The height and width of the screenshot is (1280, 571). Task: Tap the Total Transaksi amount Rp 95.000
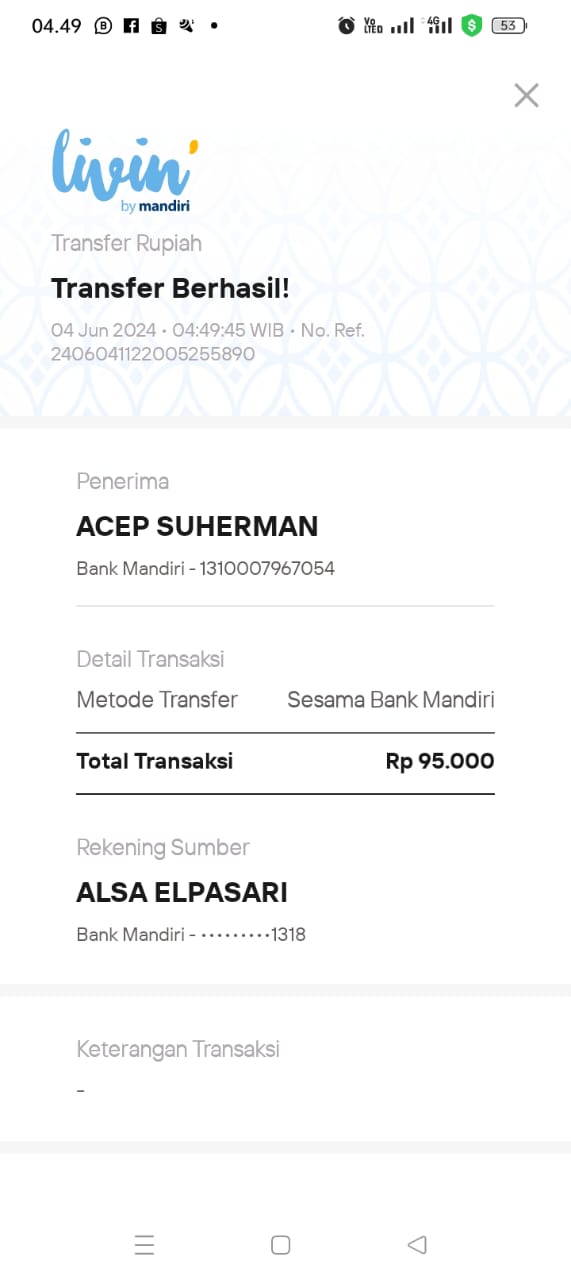(440, 761)
